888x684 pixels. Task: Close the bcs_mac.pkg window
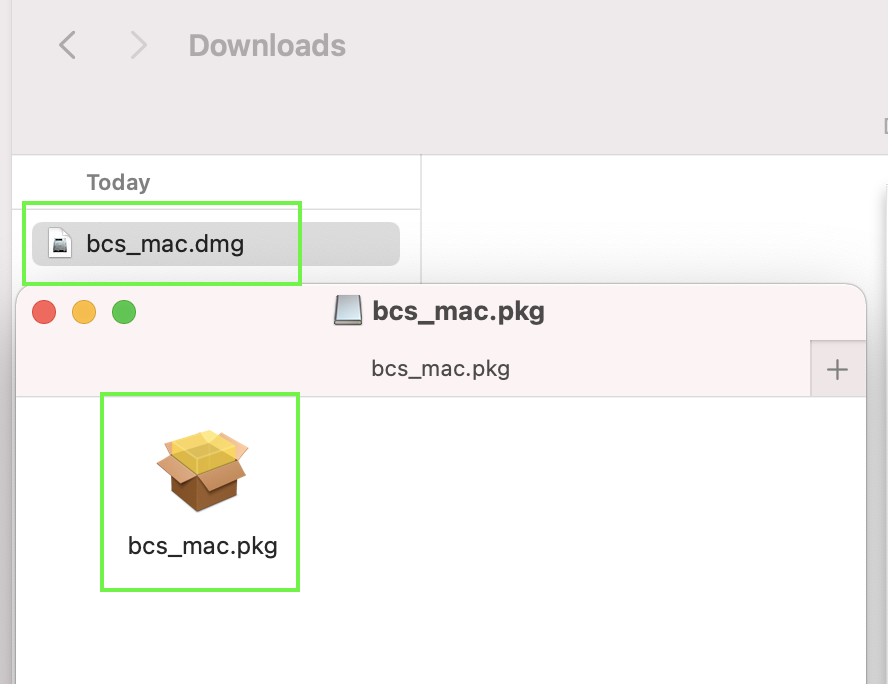click(44, 312)
